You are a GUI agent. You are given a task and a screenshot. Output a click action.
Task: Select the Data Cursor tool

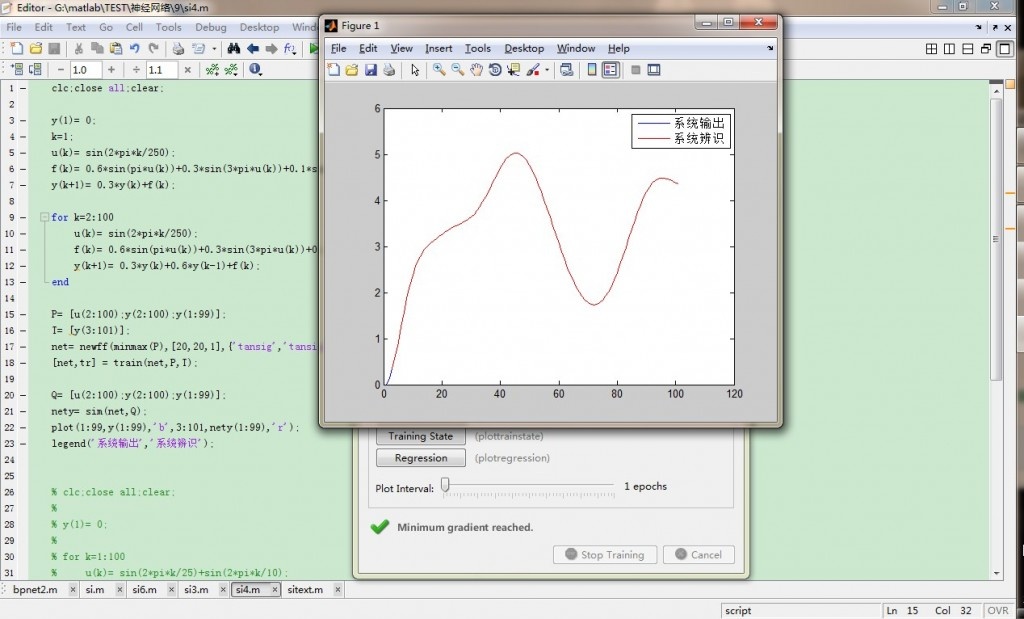click(513, 70)
